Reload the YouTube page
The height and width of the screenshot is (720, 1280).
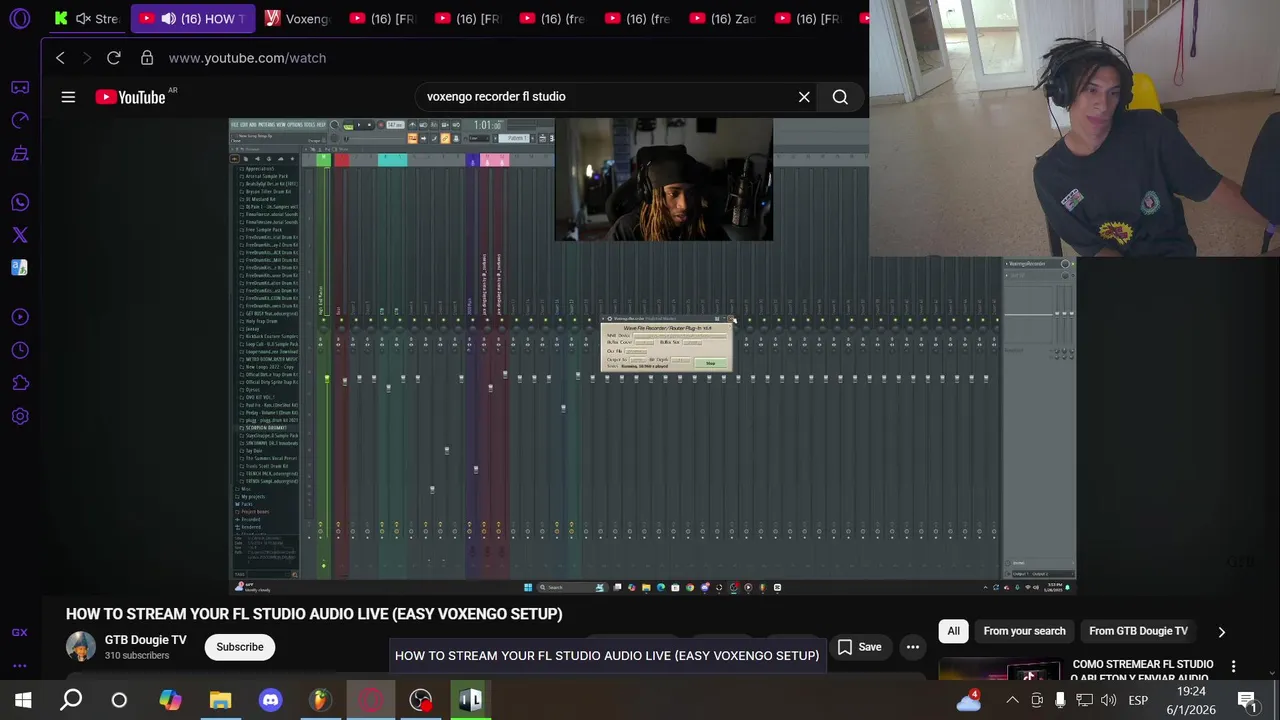point(114,58)
